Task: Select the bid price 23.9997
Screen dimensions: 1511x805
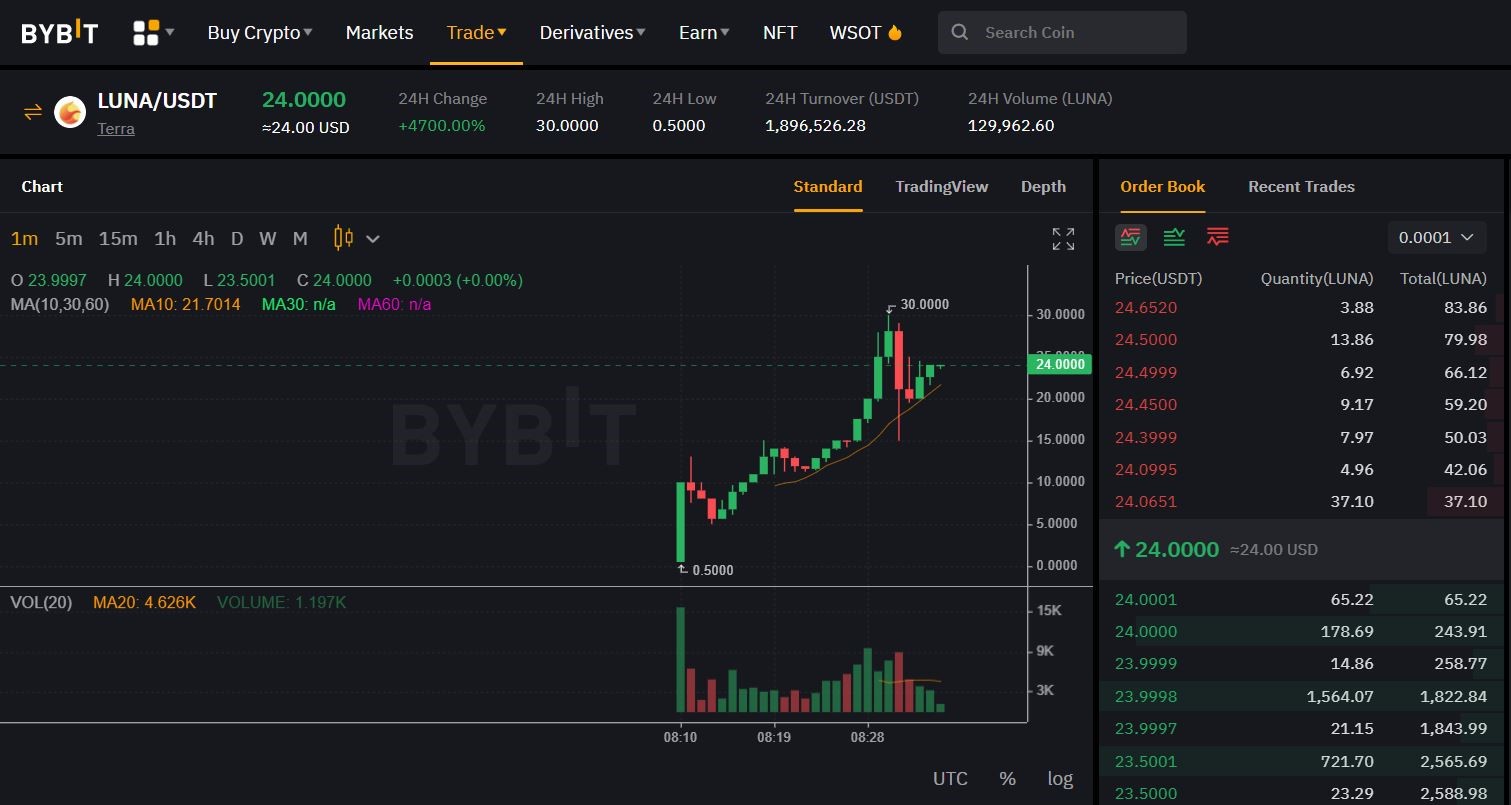Action: 1146,729
